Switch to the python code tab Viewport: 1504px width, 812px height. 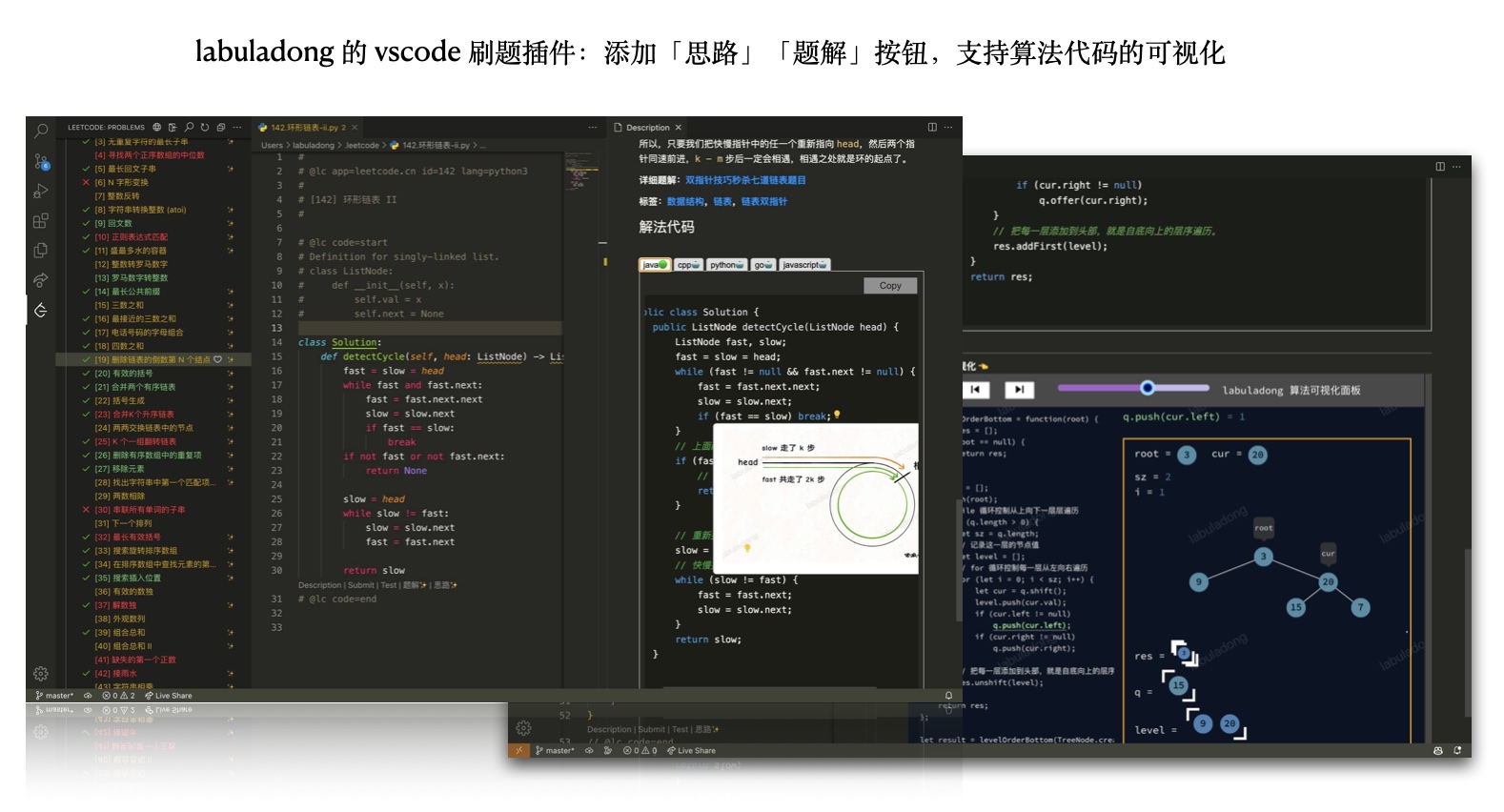tap(725, 265)
